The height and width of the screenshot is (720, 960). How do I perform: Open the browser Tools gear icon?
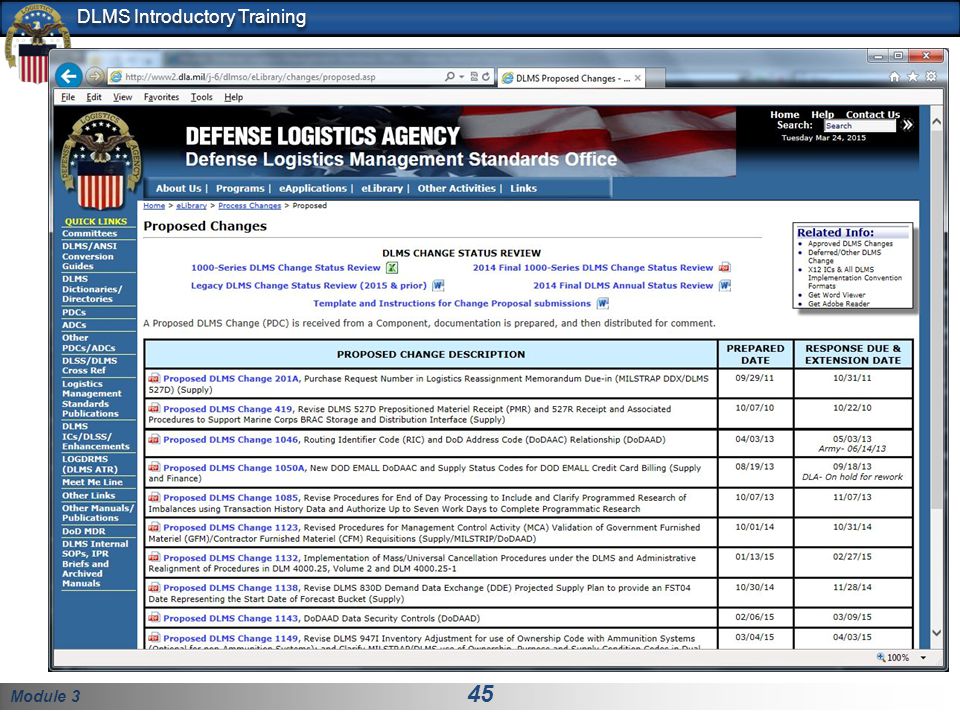click(x=931, y=77)
